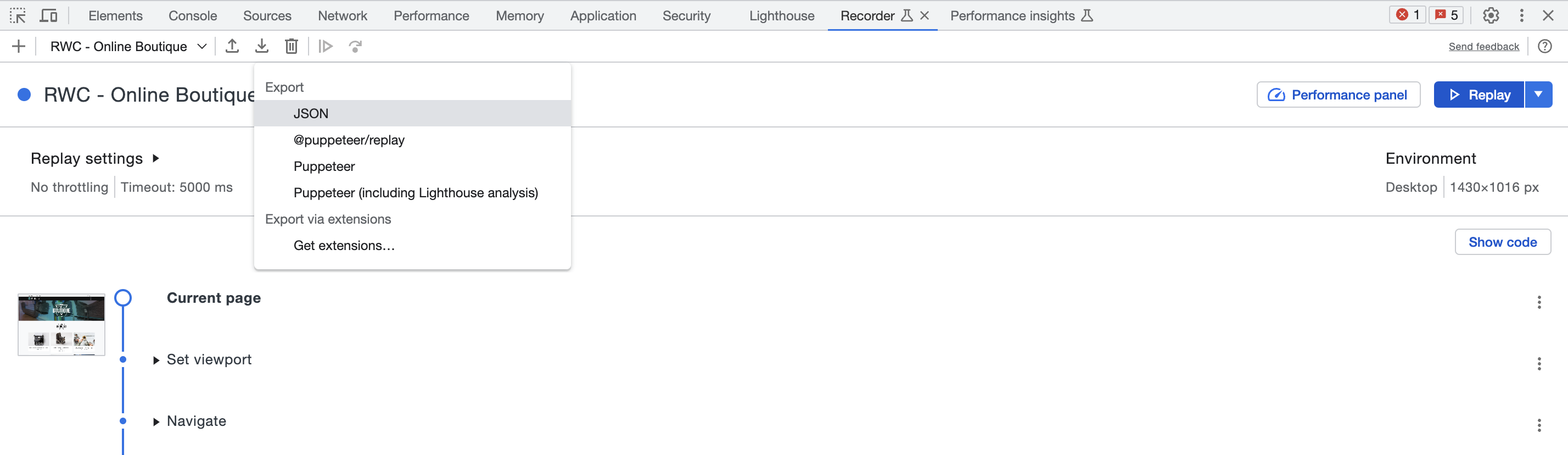Open DevTools settings gear icon

point(1491,15)
